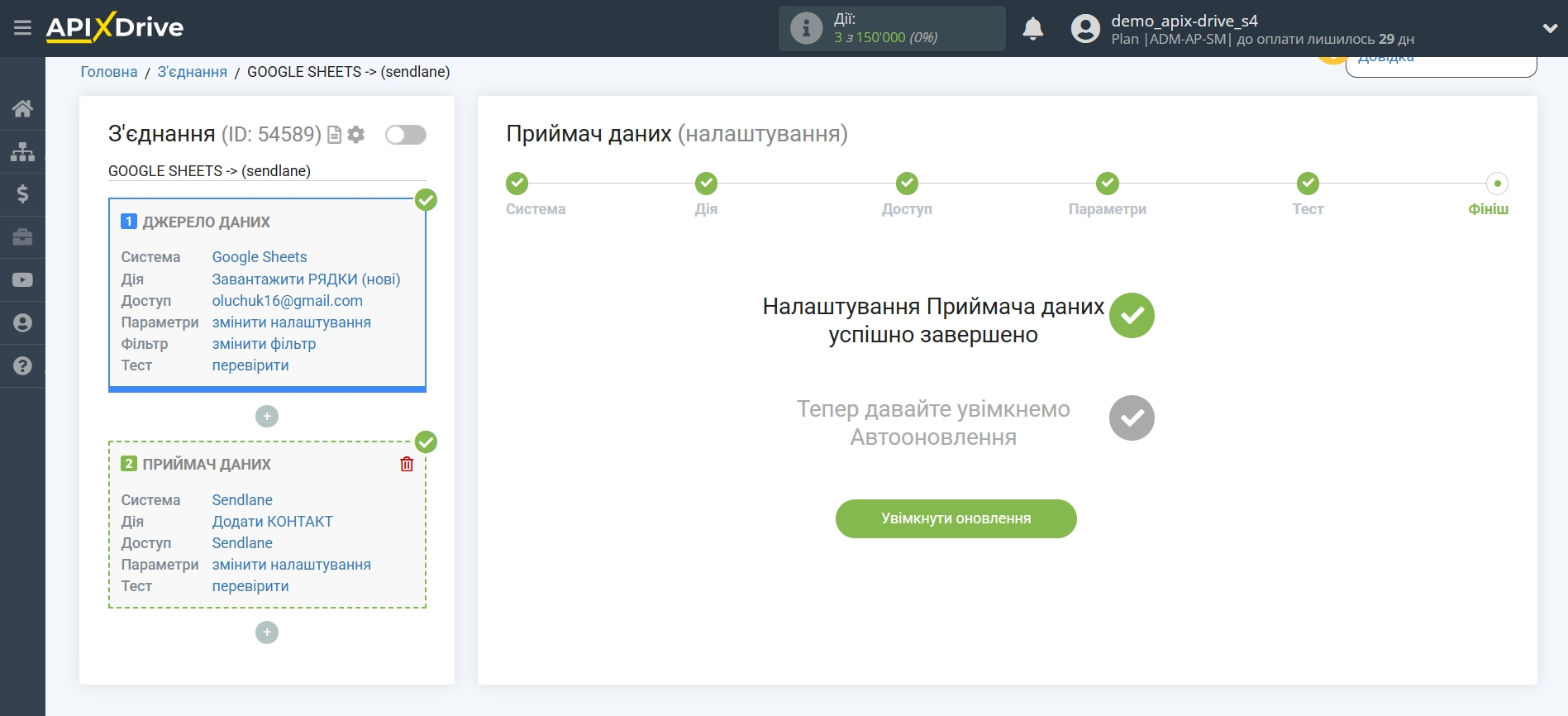Delete the data receiver trash icon
Image resolution: width=1568 pixels, height=716 pixels.
(x=407, y=464)
